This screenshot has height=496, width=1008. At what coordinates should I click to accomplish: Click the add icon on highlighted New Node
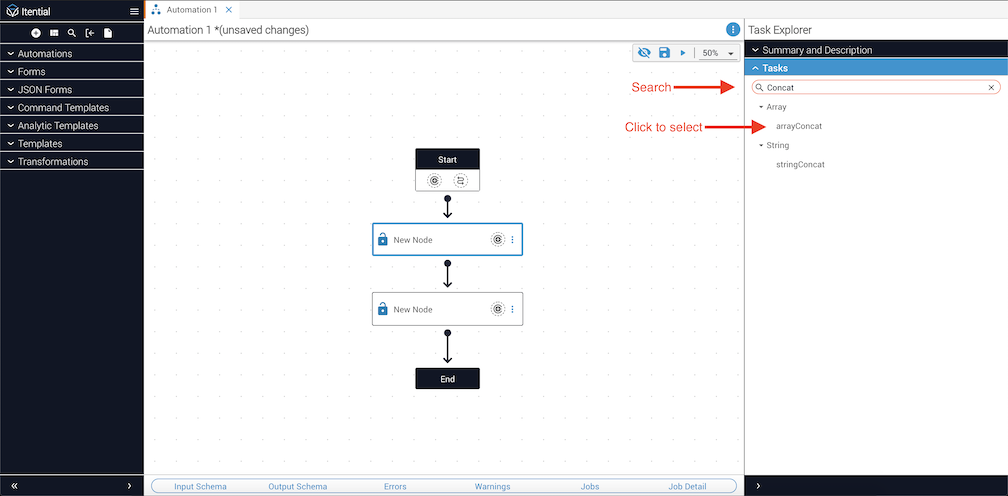coord(498,240)
